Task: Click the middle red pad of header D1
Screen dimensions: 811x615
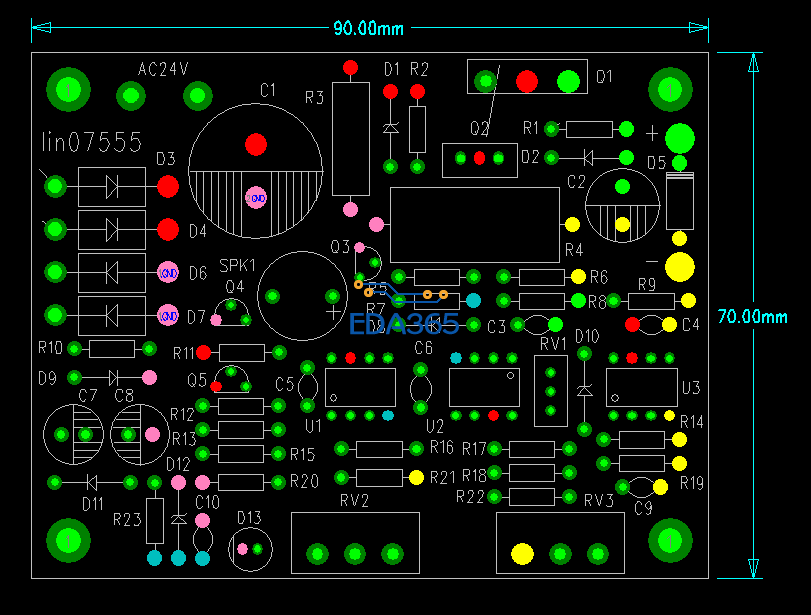Action: pyautogui.click(x=527, y=81)
